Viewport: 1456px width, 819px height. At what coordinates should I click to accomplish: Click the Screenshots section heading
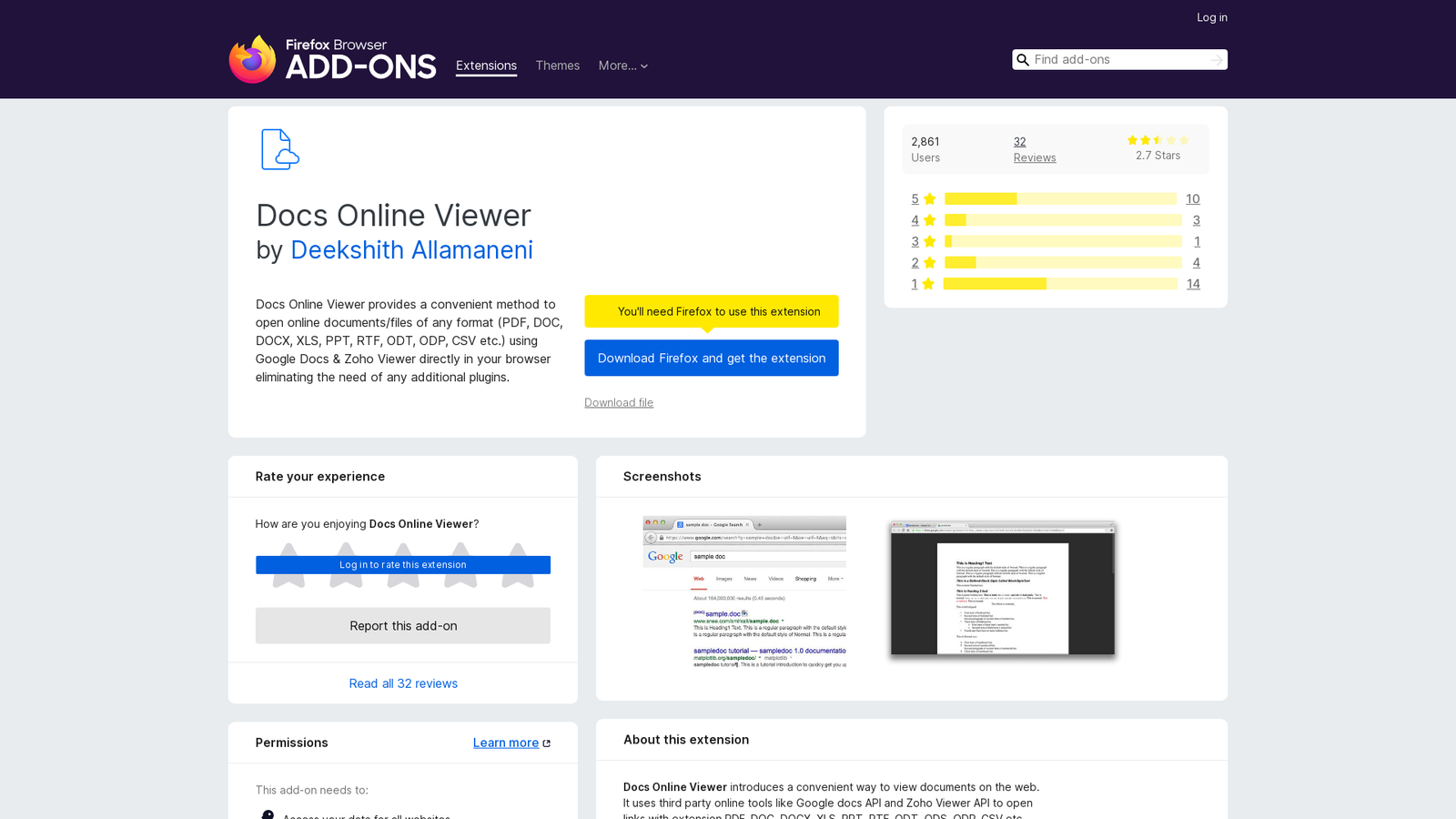(x=662, y=477)
